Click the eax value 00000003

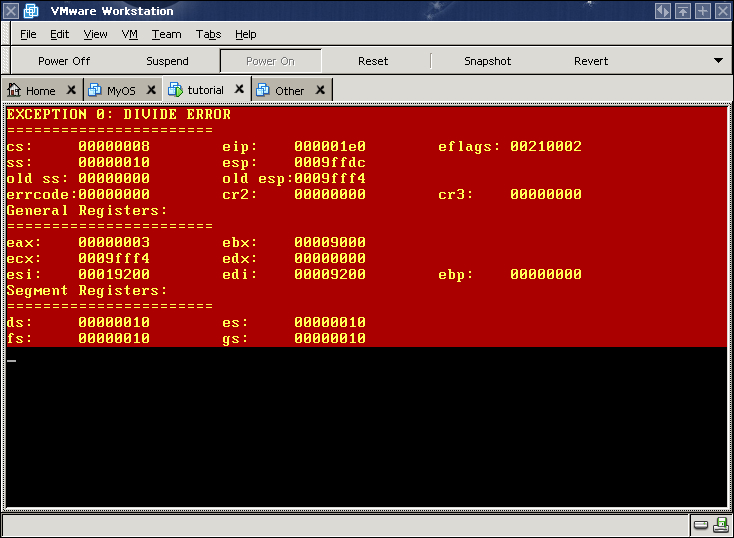(x=114, y=243)
